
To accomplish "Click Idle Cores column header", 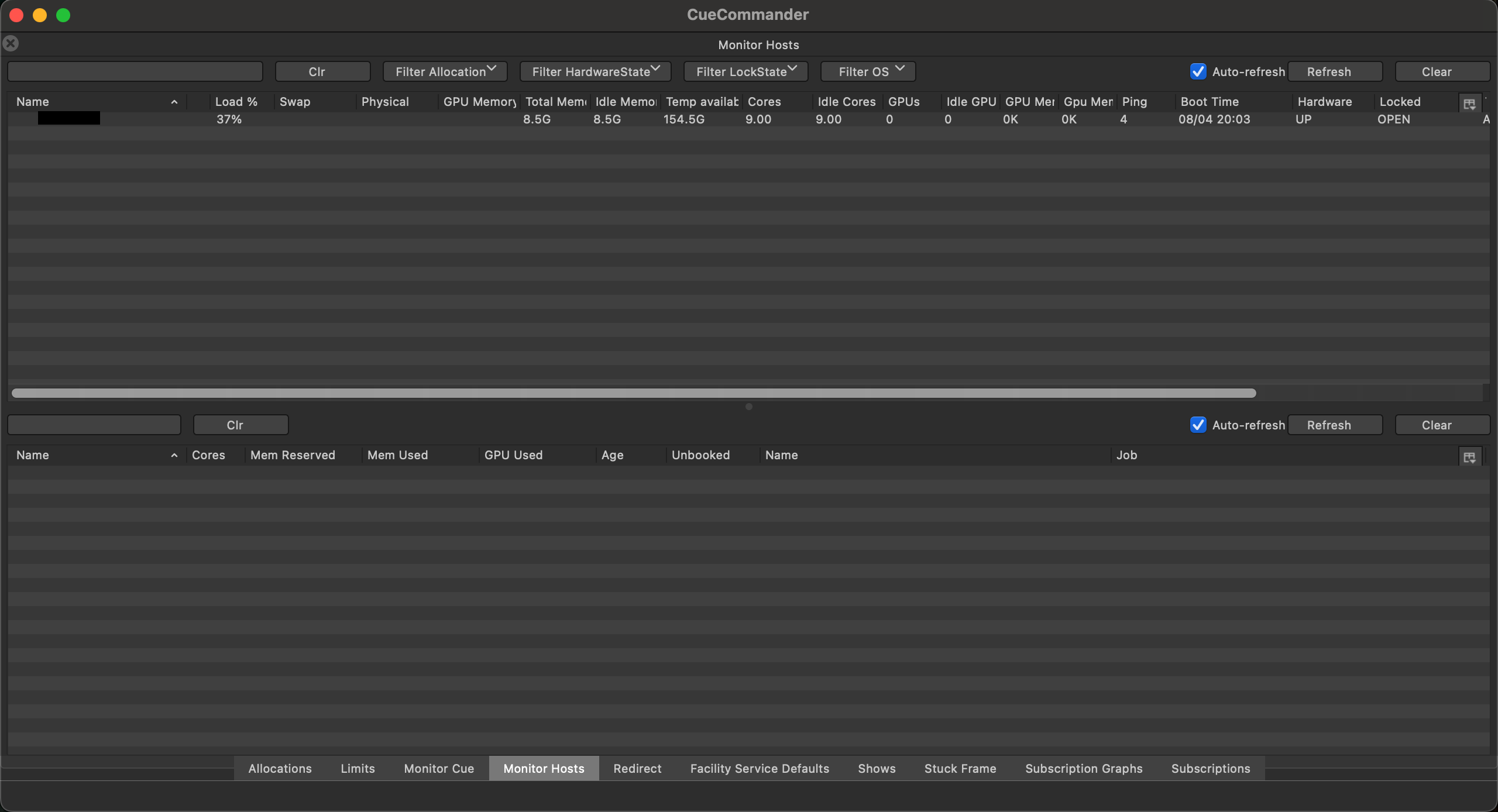I will (x=847, y=102).
